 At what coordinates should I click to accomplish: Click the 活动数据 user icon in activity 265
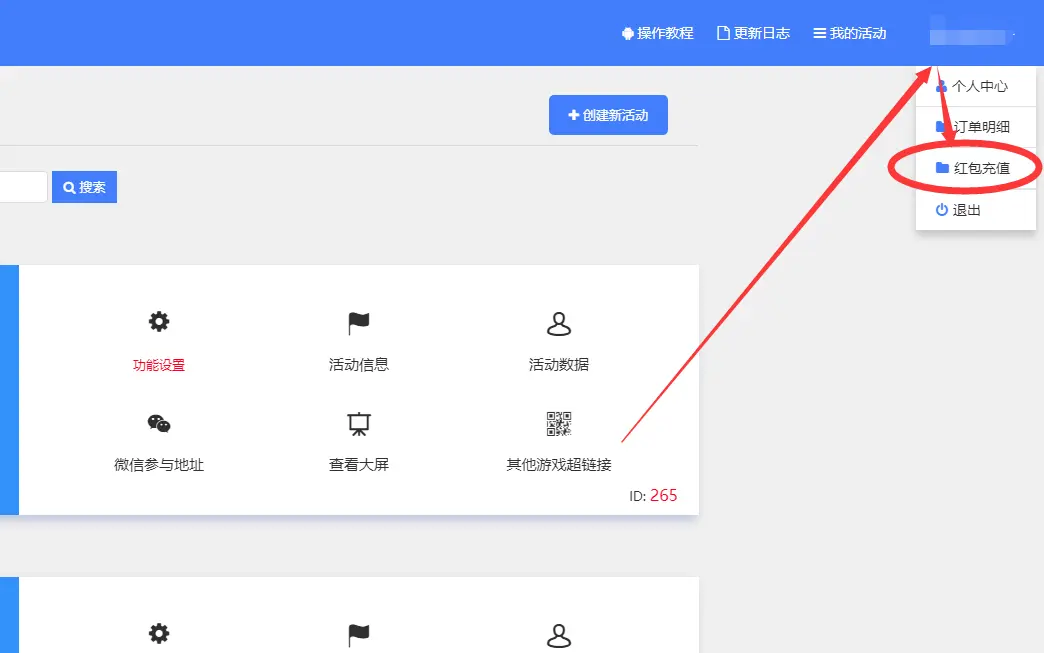558,323
